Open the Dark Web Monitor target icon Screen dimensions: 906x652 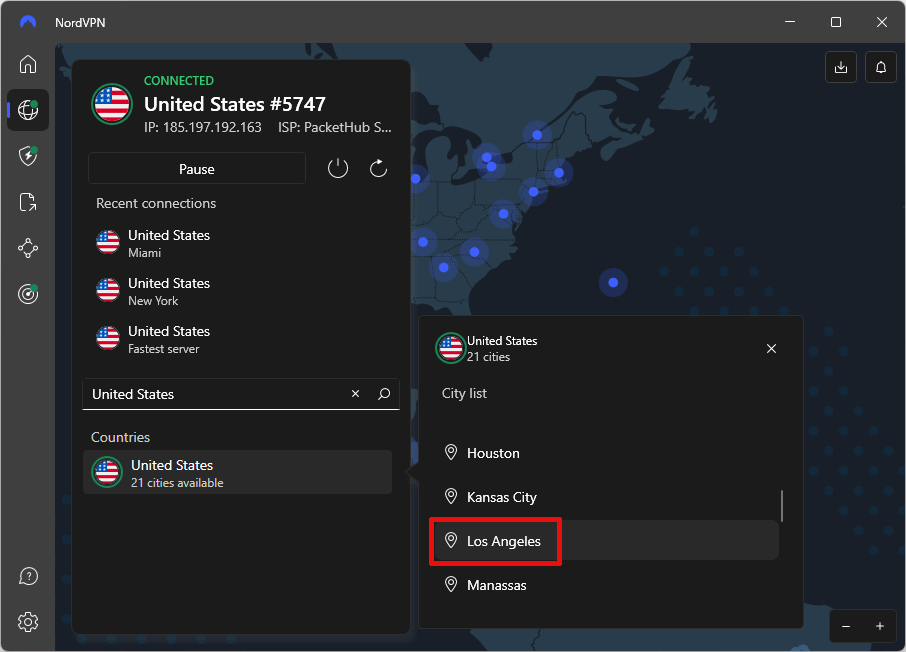point(28,294)
